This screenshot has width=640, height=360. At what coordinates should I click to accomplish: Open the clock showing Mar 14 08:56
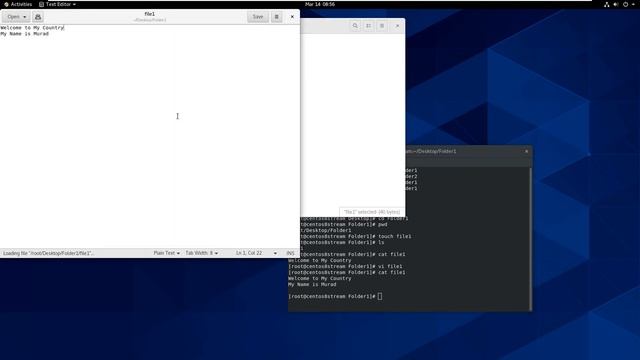(x=320, y=4)
